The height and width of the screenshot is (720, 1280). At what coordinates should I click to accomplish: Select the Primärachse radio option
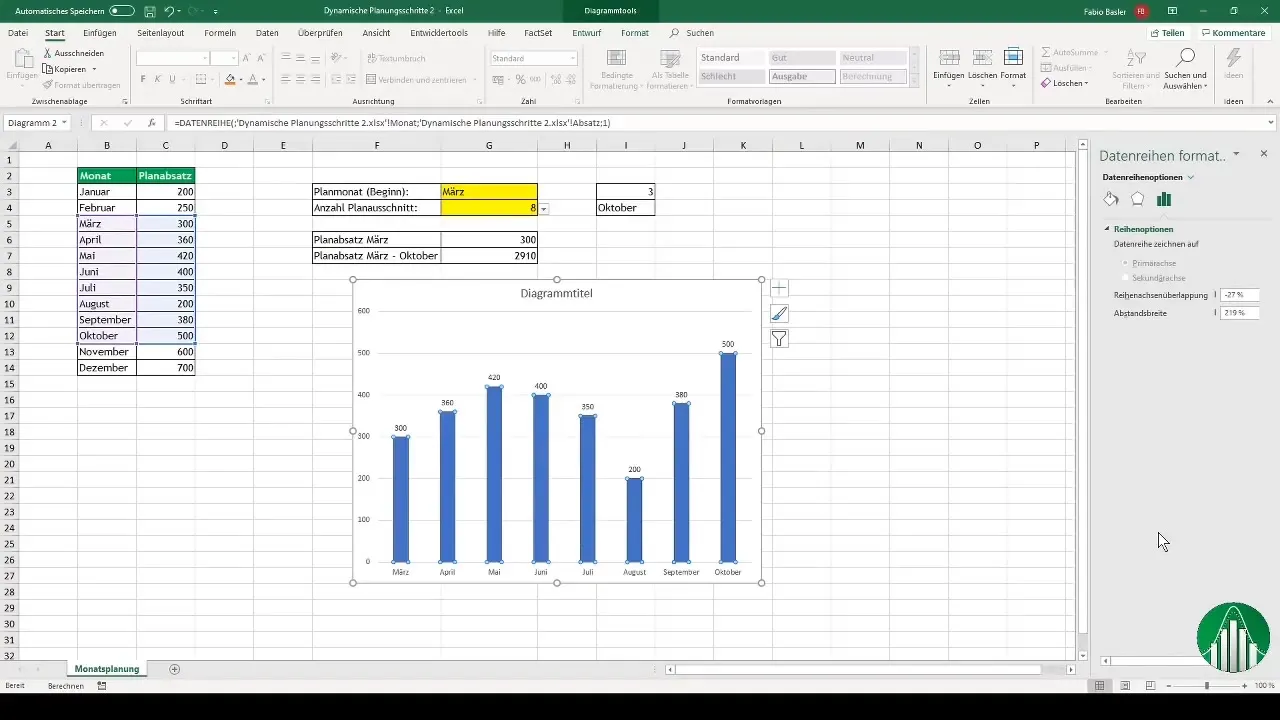[x=1126, y=262]
